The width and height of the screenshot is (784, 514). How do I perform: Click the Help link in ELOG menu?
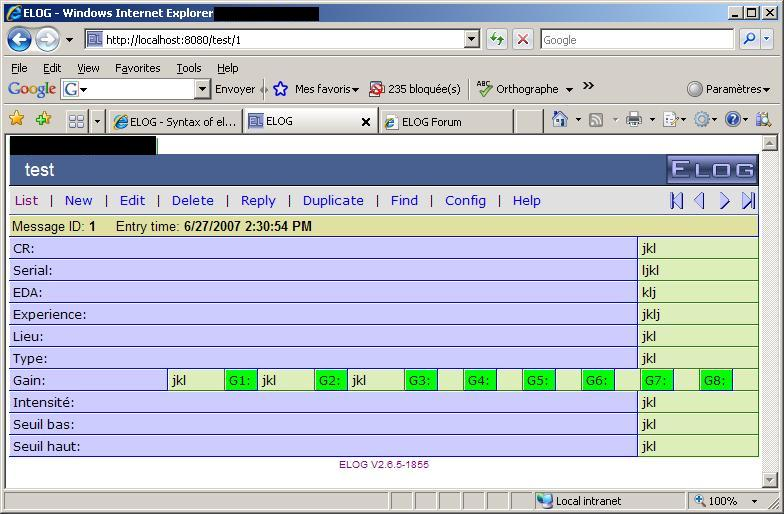(526, 200)
